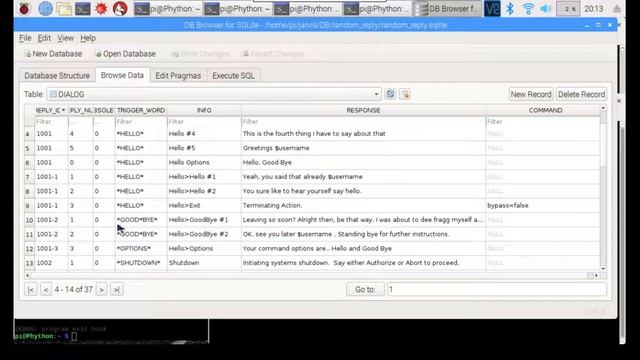
Task: Click the RESPONSE filter field
Action: pos(363,122)
